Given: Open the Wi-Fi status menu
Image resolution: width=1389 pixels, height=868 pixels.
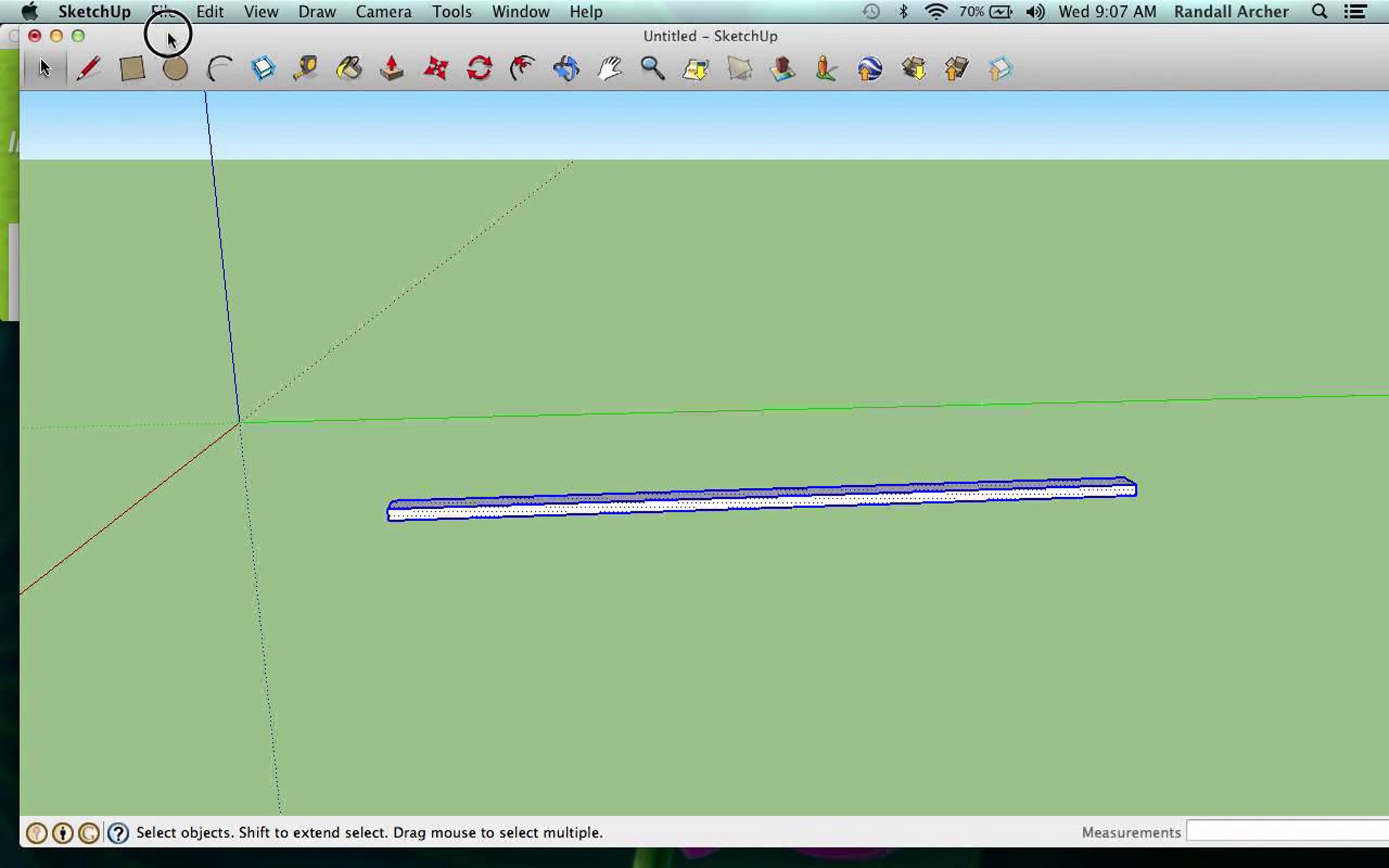Looking at the screenshot, I should (935, 12).
